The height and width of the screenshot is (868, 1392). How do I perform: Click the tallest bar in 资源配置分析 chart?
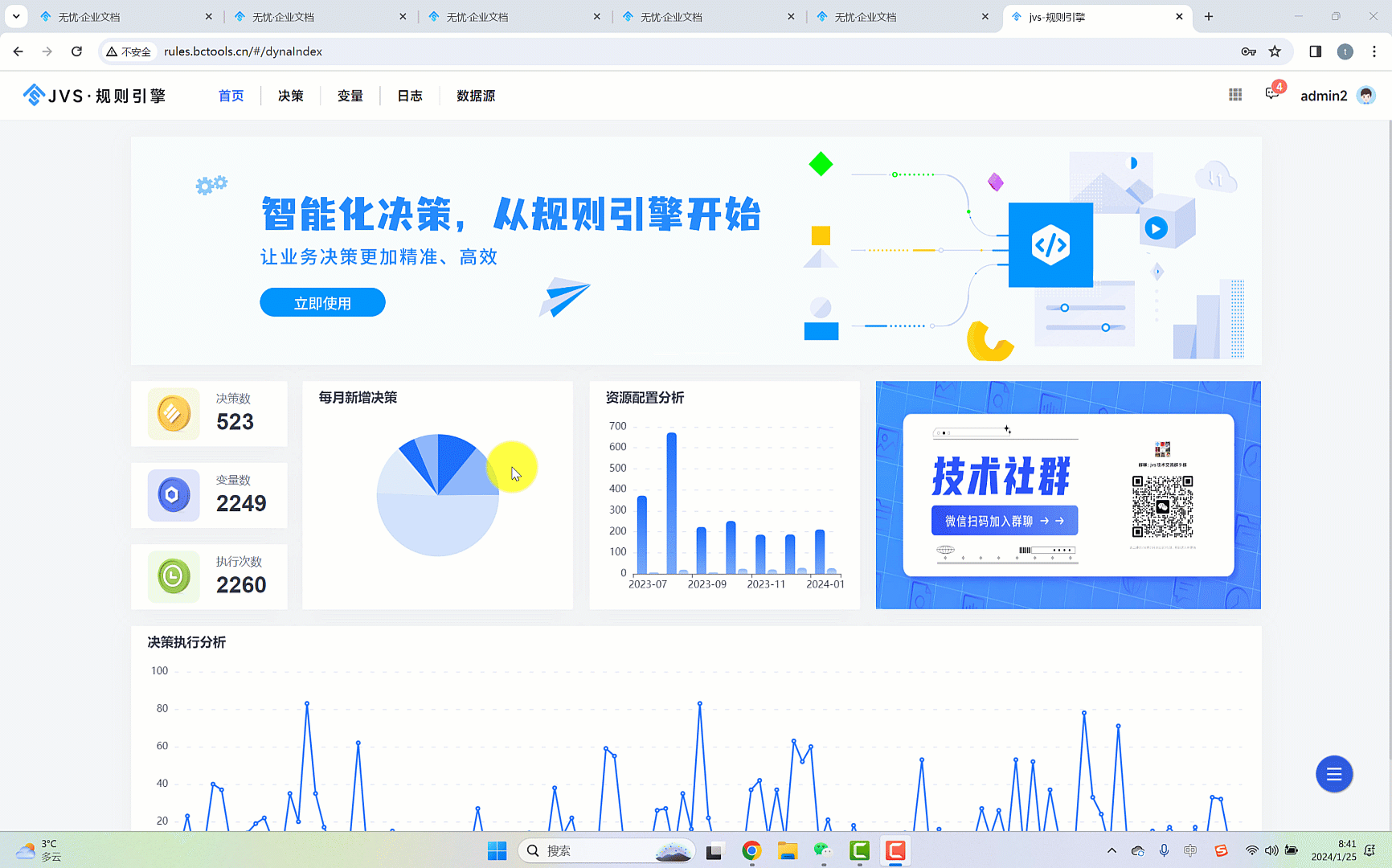[671, 503]
